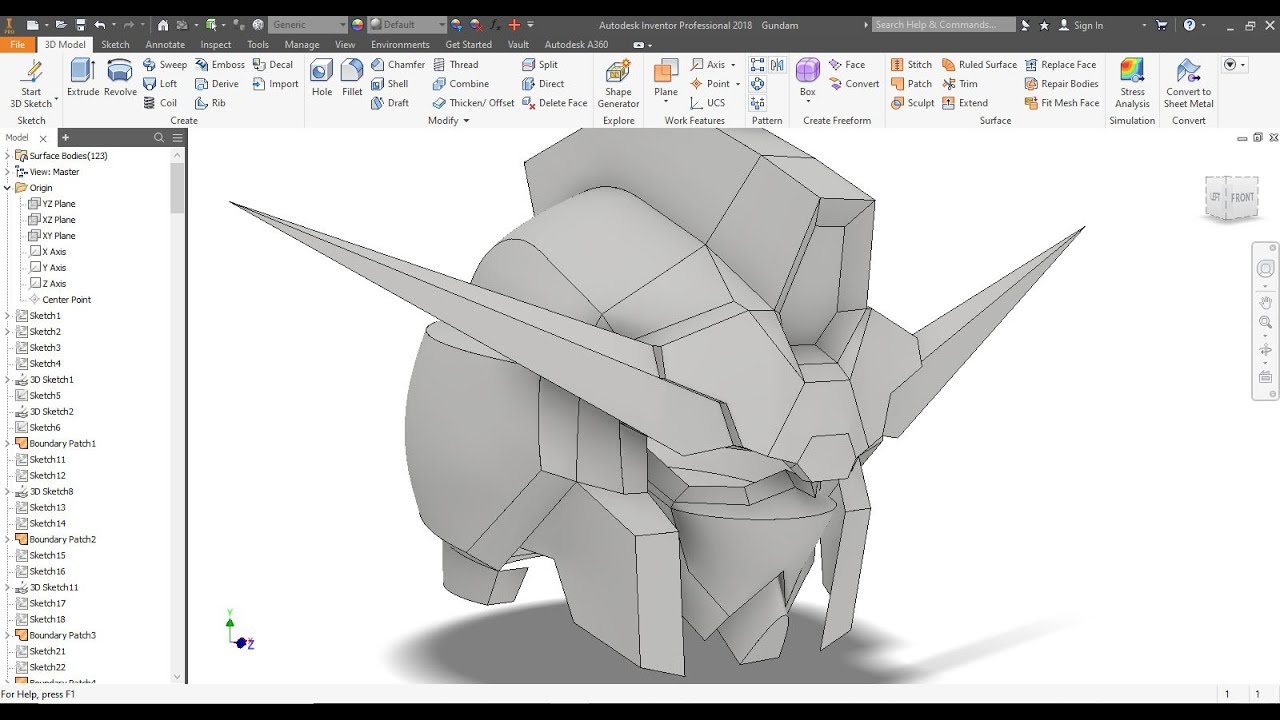Expand the View: Master node
The height and width of the screenshot is (720, 1280).
[8, 172]
